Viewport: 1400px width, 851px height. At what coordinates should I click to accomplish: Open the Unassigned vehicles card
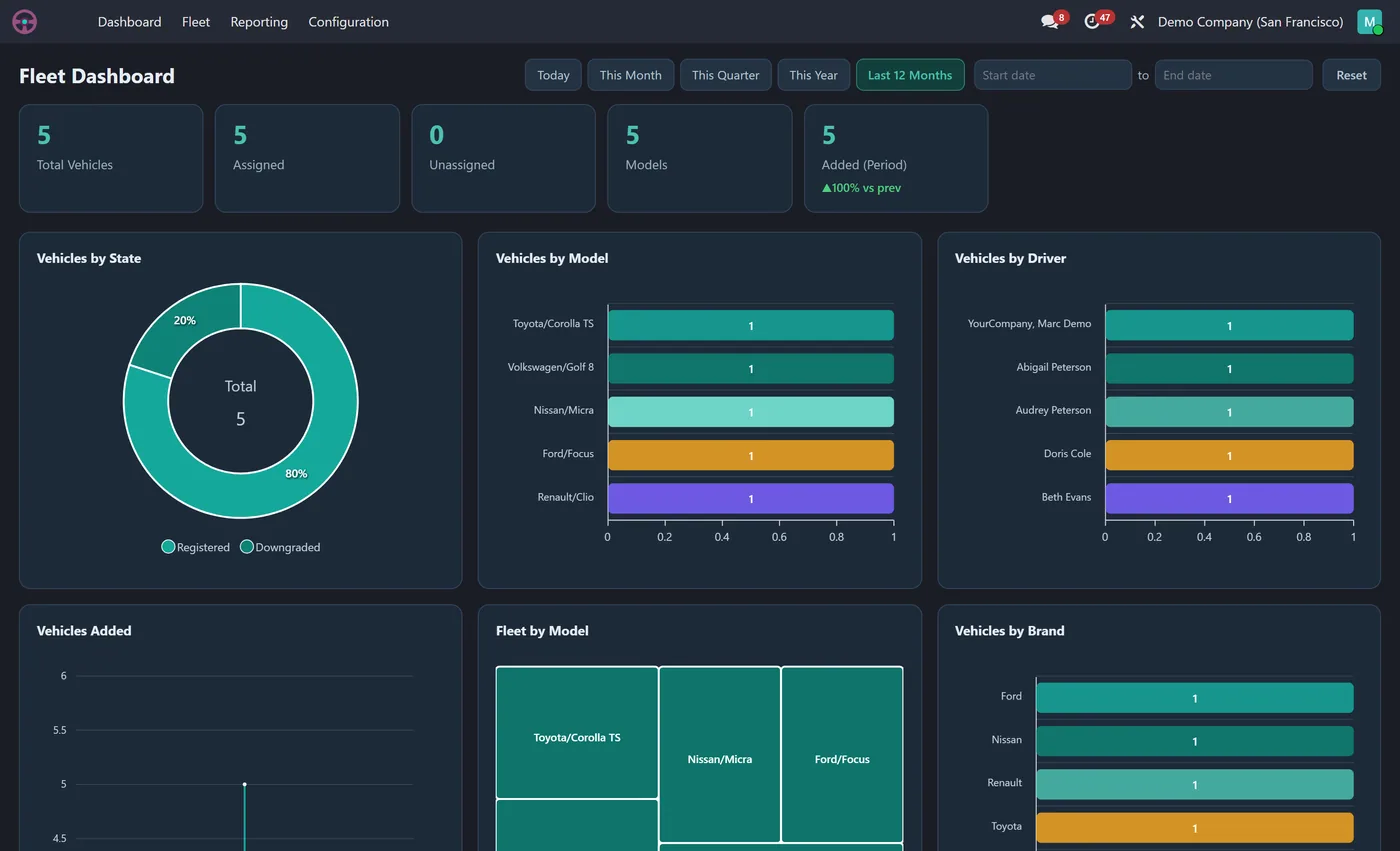pos(503,158)
